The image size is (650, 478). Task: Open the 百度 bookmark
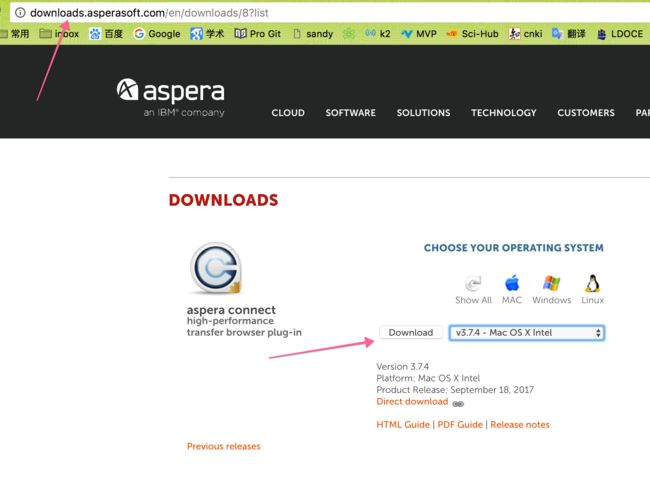106,34
